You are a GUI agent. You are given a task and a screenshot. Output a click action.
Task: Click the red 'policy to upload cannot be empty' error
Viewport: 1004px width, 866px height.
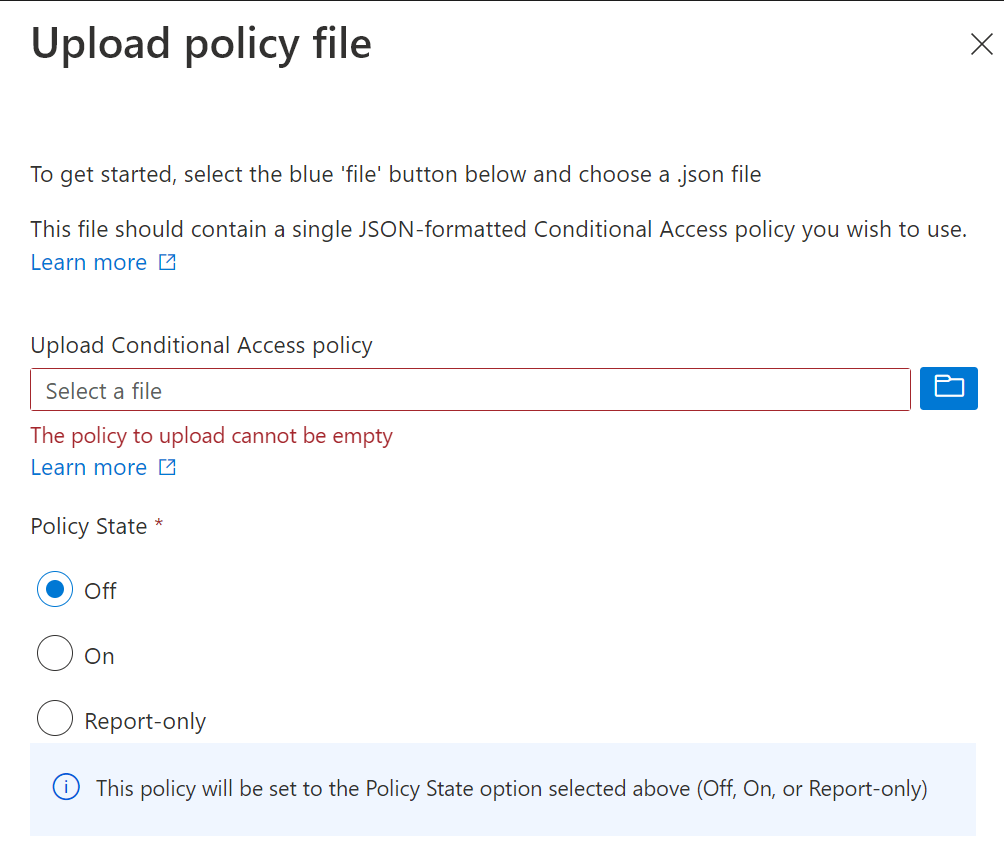pyautogui.click(x=212, y=436)
